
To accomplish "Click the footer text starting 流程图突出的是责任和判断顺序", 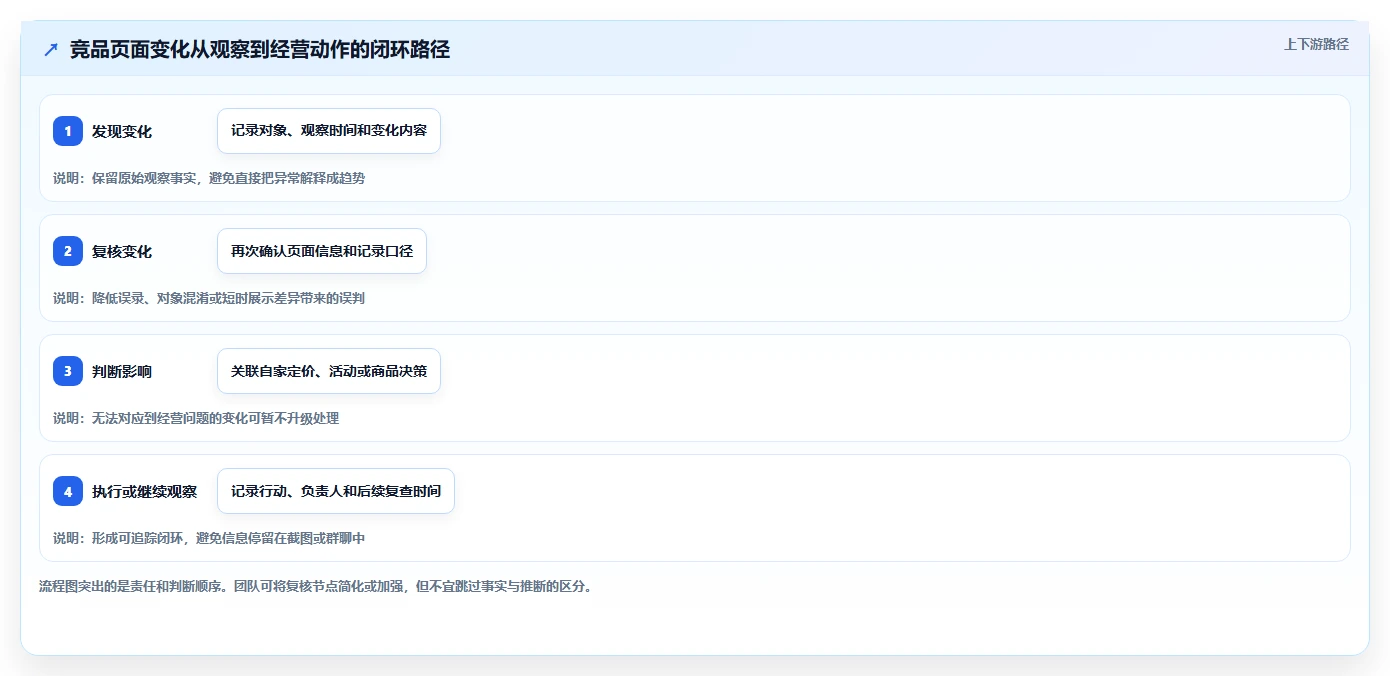I will tap(316, 586).
